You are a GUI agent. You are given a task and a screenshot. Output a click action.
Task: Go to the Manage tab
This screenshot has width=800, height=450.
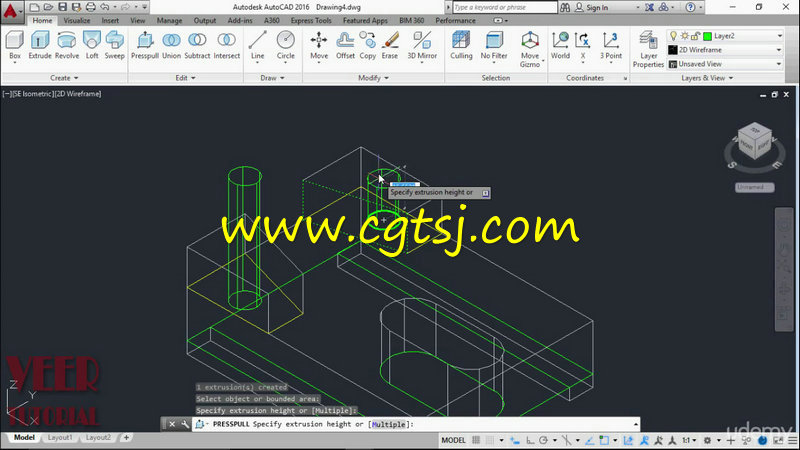point(169,20)
